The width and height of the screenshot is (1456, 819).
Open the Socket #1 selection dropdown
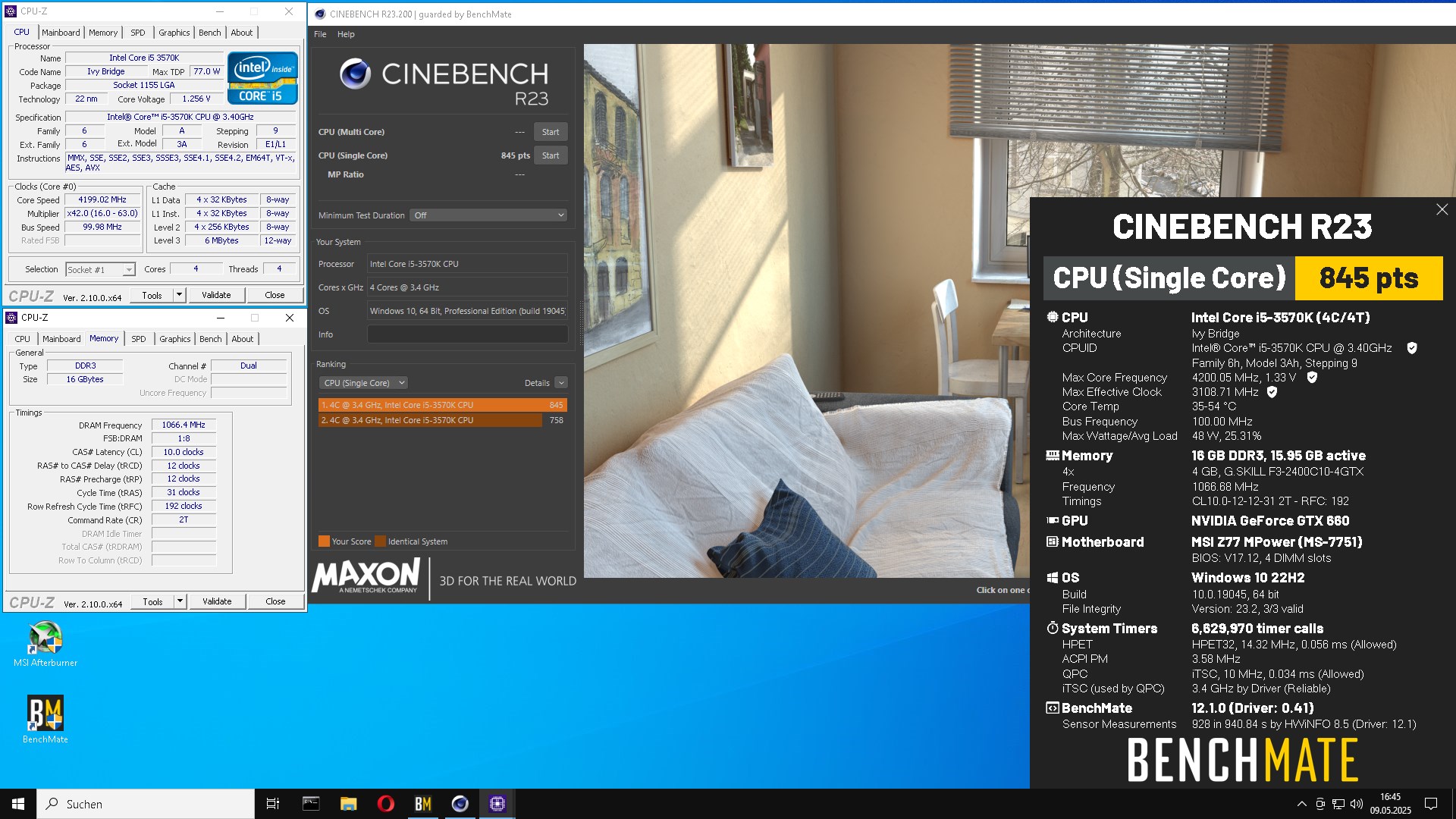click(x=100, y=269)
